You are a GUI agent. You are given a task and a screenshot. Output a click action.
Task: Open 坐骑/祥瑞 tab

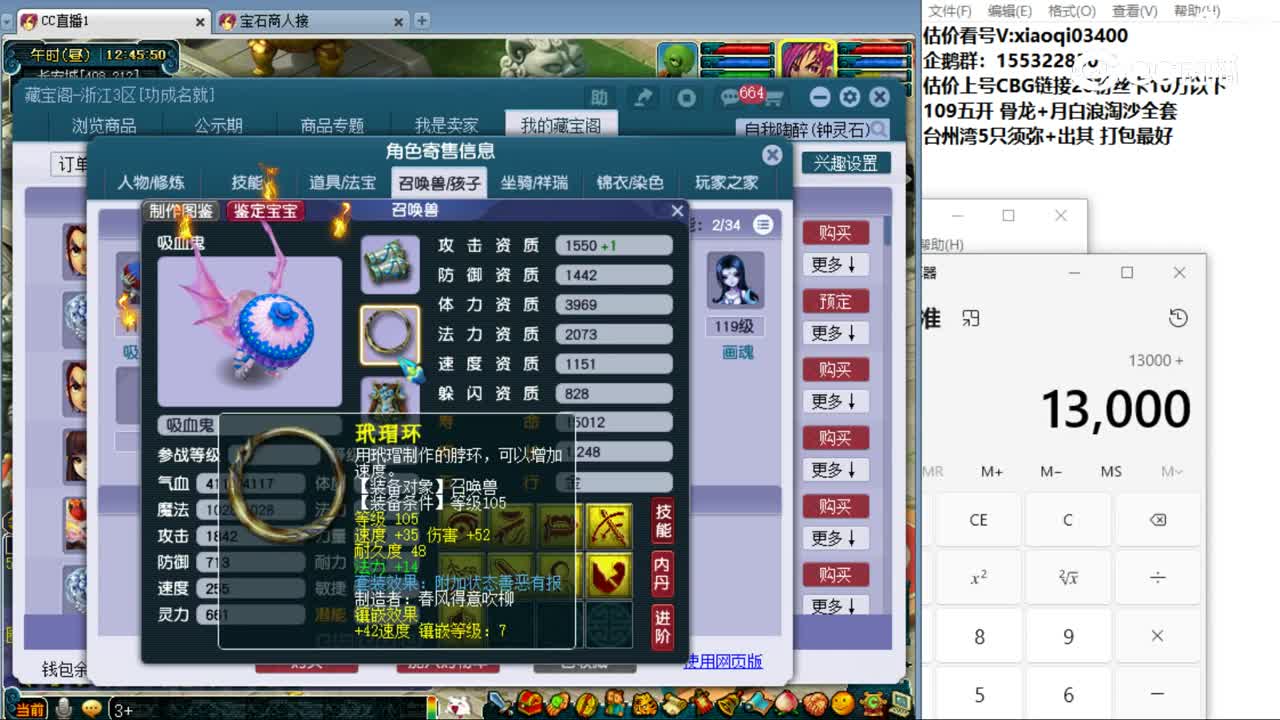pos(534,183)
